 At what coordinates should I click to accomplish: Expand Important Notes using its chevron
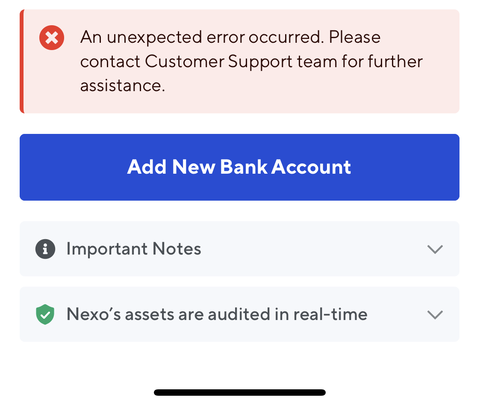(x=435, y=249)
